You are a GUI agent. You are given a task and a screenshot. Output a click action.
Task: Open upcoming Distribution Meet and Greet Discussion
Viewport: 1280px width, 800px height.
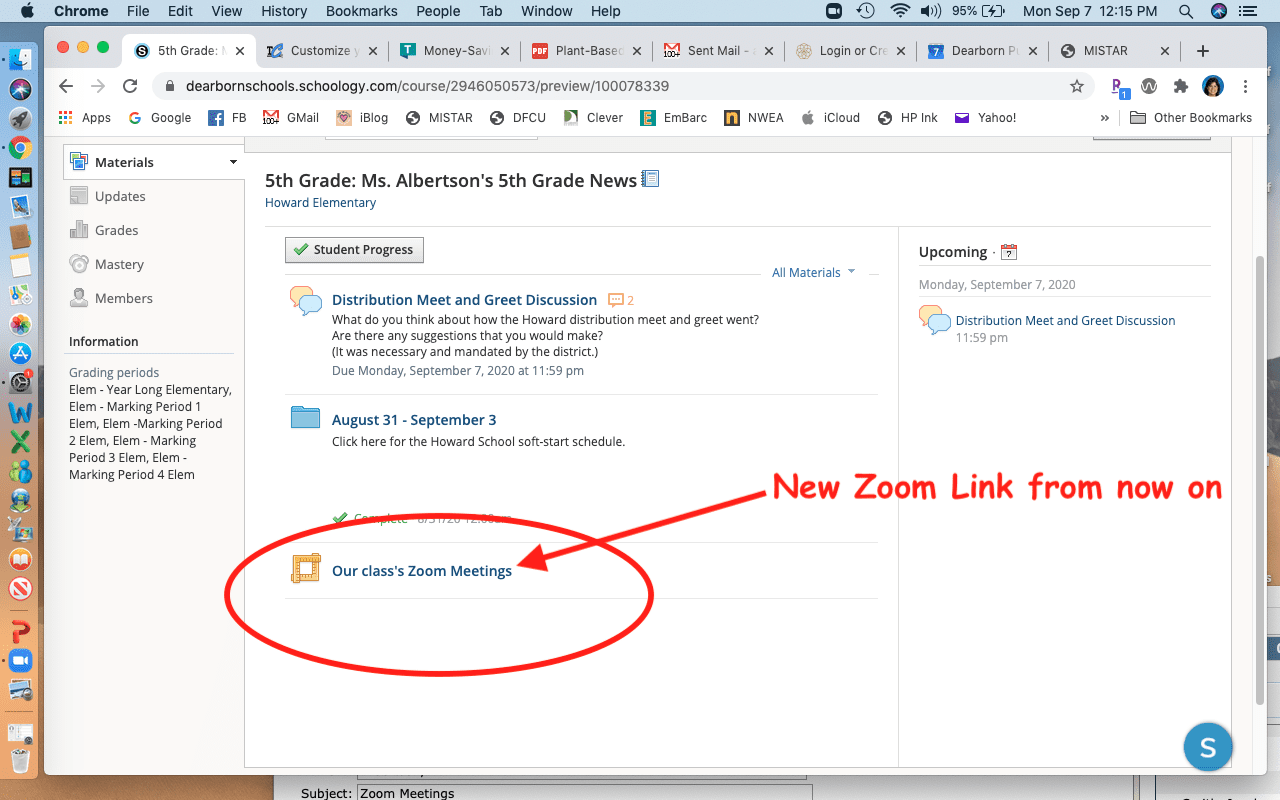1065,321
